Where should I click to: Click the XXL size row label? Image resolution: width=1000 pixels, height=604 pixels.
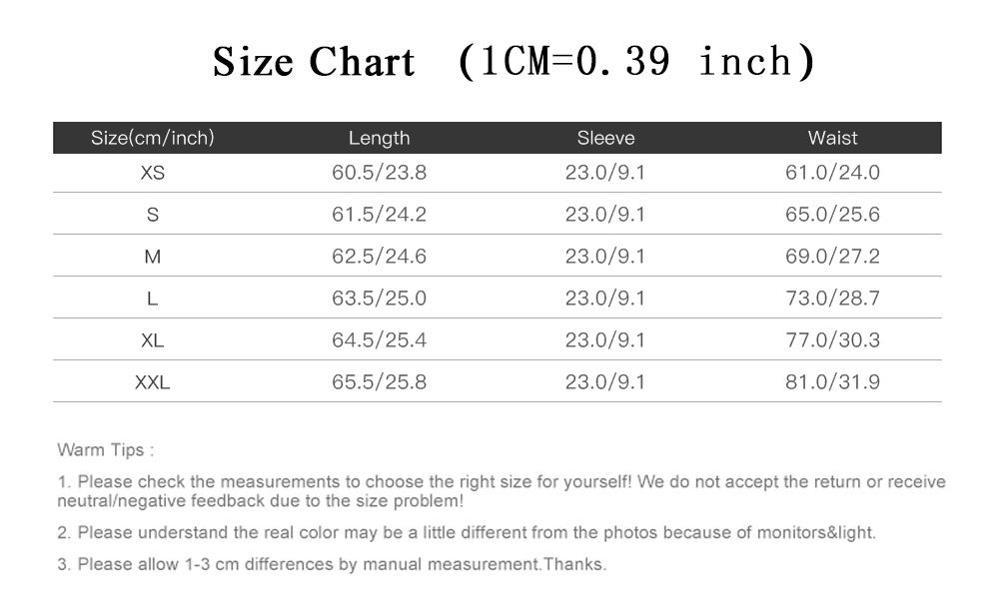pyautogui.click(x=152, y=383)
